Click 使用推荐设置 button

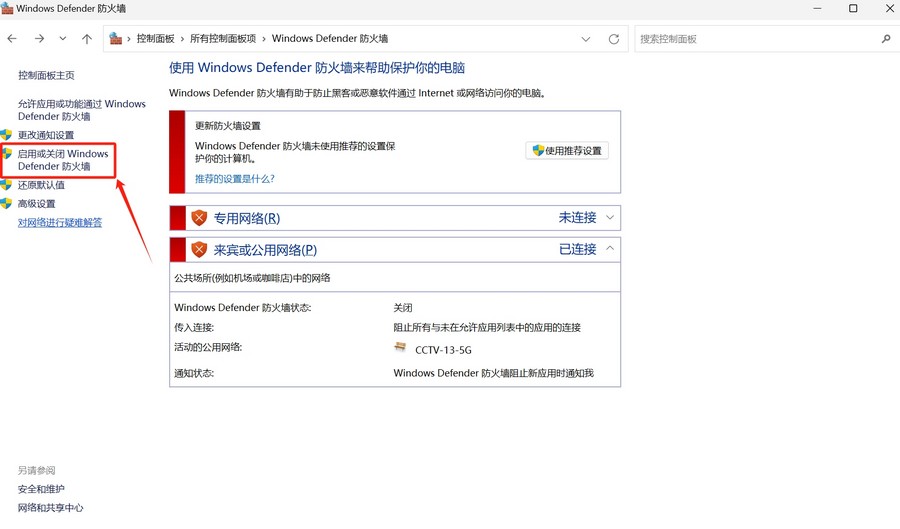click(x=567, y=150)
